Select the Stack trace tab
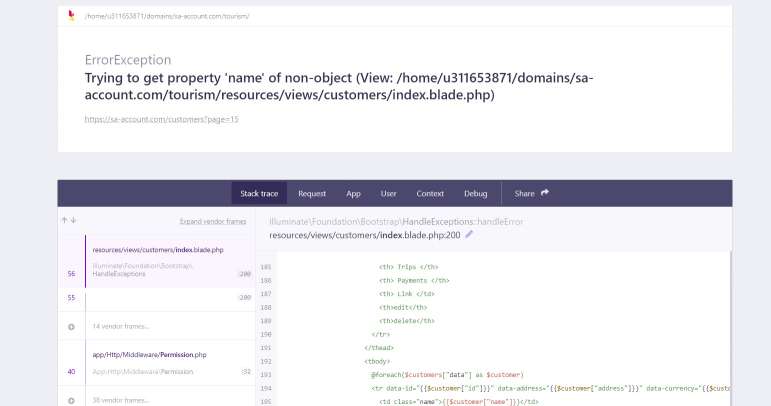This screenshot has width=771, height=406. (259, 193)
